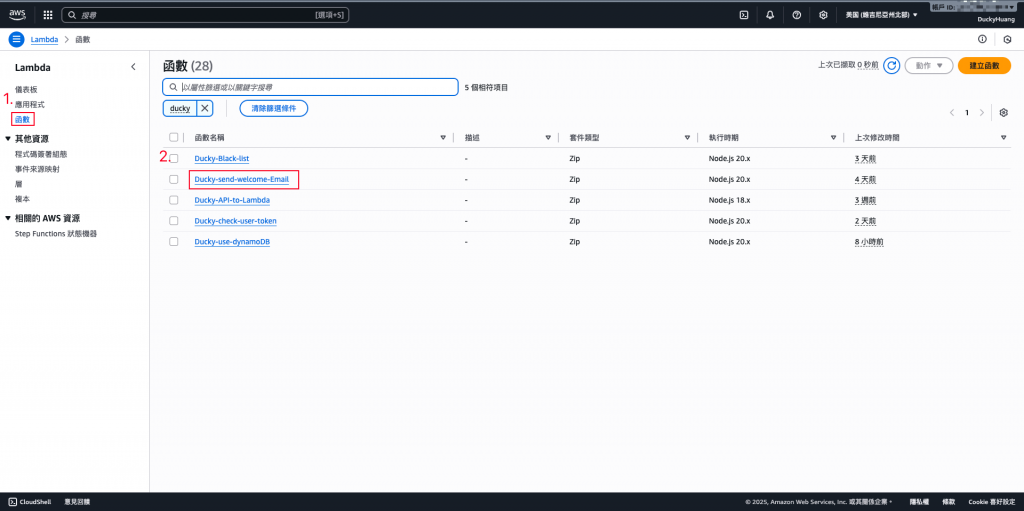This screenshot has height=511, width=1024.
Task: Sort by 上次修改時間 column arrow
Action: point(1004,138)
